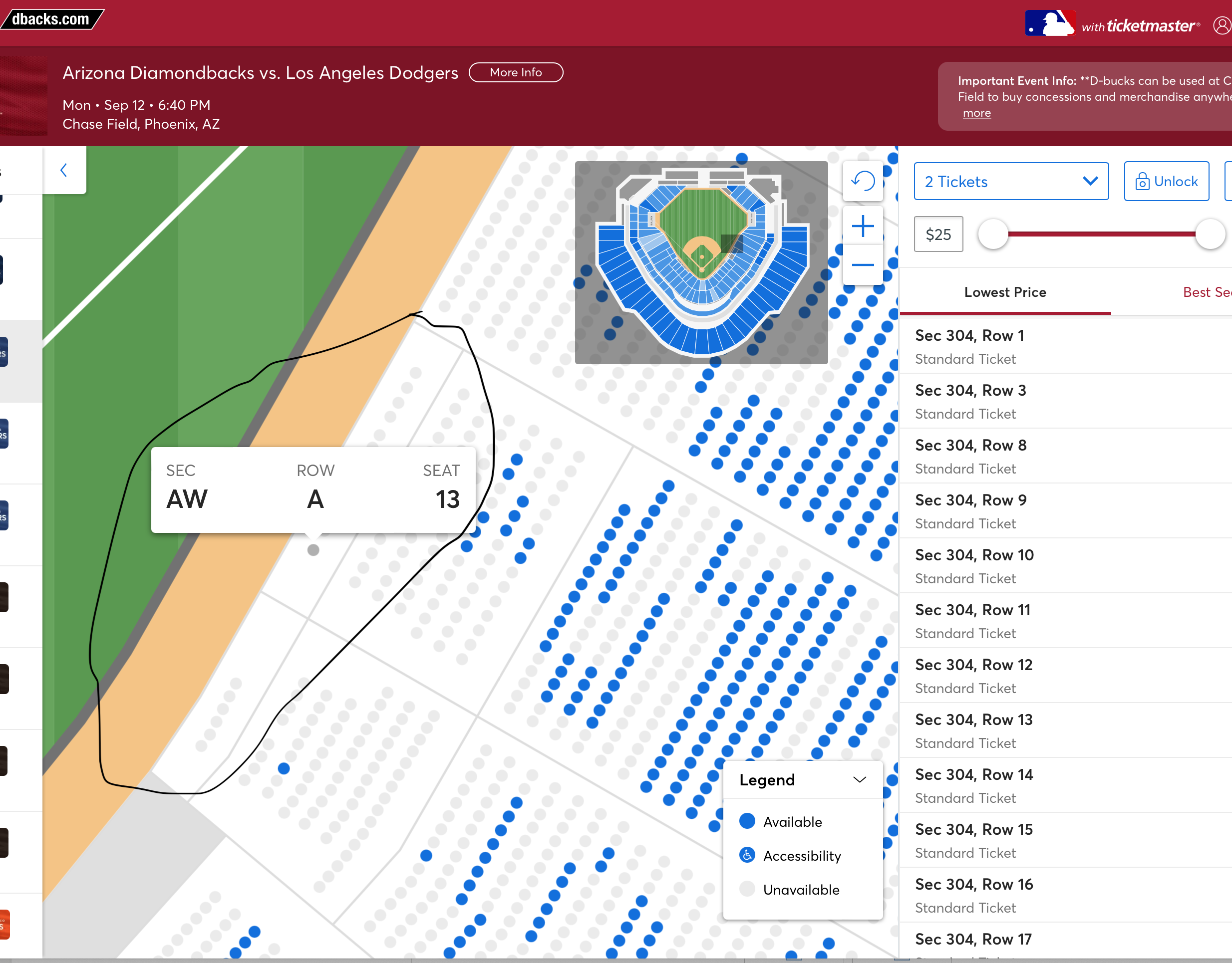
Task: Click More Info button for event
Action: click(x=515, y=71)
